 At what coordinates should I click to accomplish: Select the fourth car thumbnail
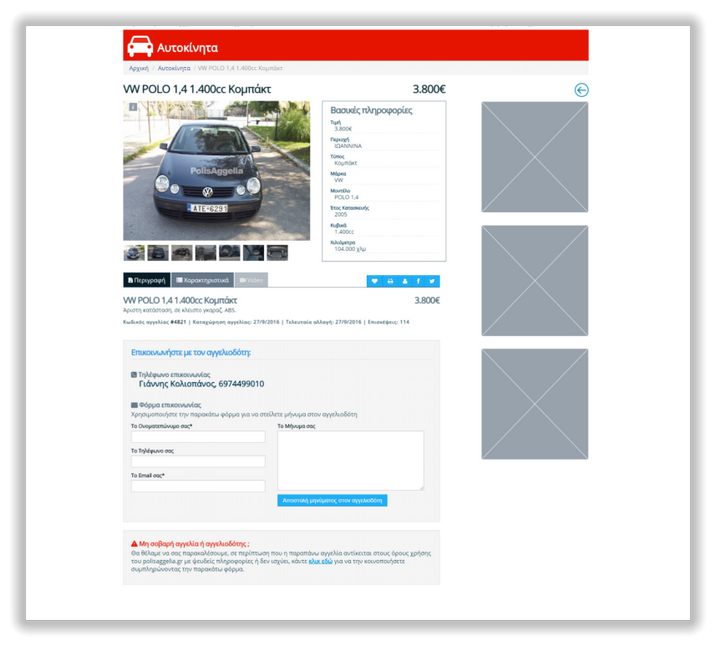pos(206,253)
